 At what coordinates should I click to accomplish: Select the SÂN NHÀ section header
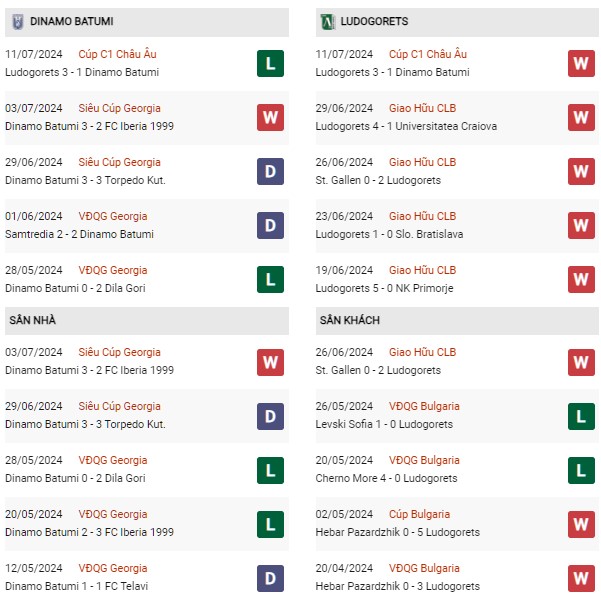point(147,320)
